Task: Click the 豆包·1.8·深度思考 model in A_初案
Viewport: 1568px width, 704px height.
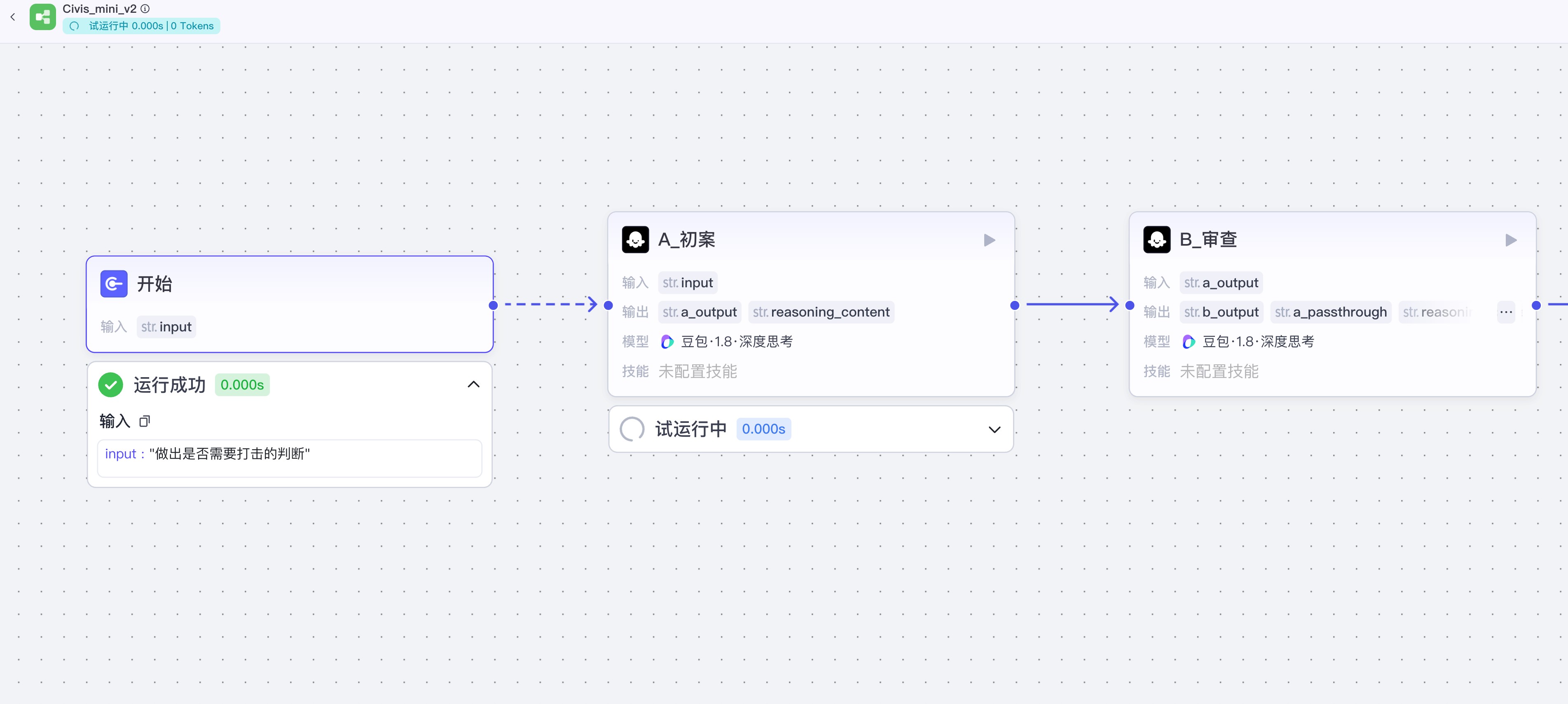Action: [x=728, y=342]
